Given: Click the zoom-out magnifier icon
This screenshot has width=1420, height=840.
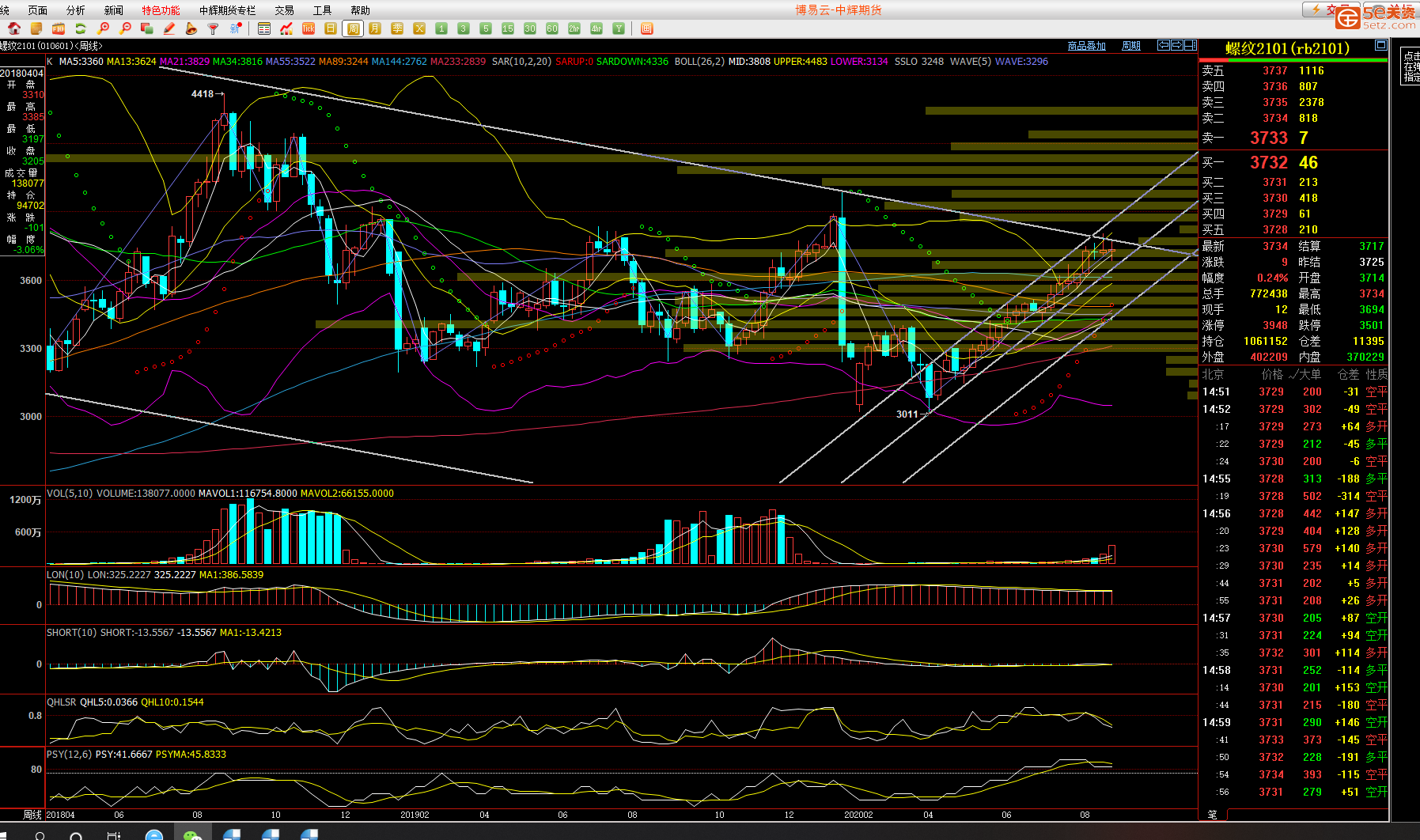Looking at the screenshot, I should tap(125, 28).
